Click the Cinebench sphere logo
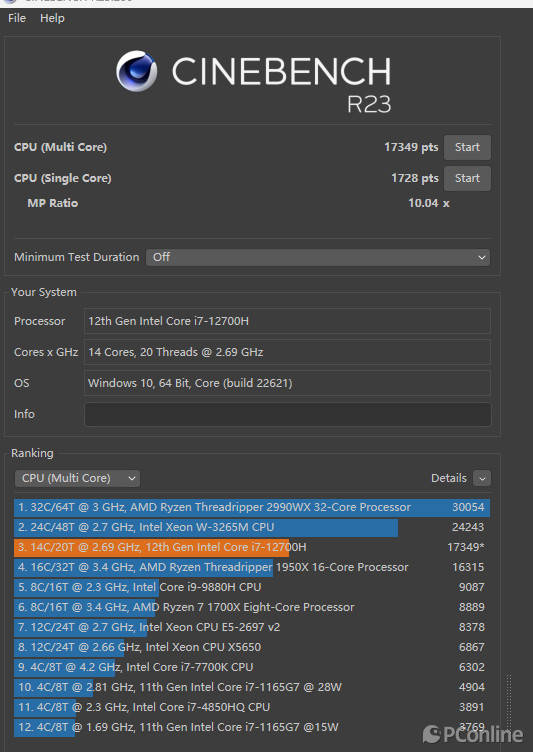Screen dimensions: 533x752 pyautogui.click(x=137, y=71)
